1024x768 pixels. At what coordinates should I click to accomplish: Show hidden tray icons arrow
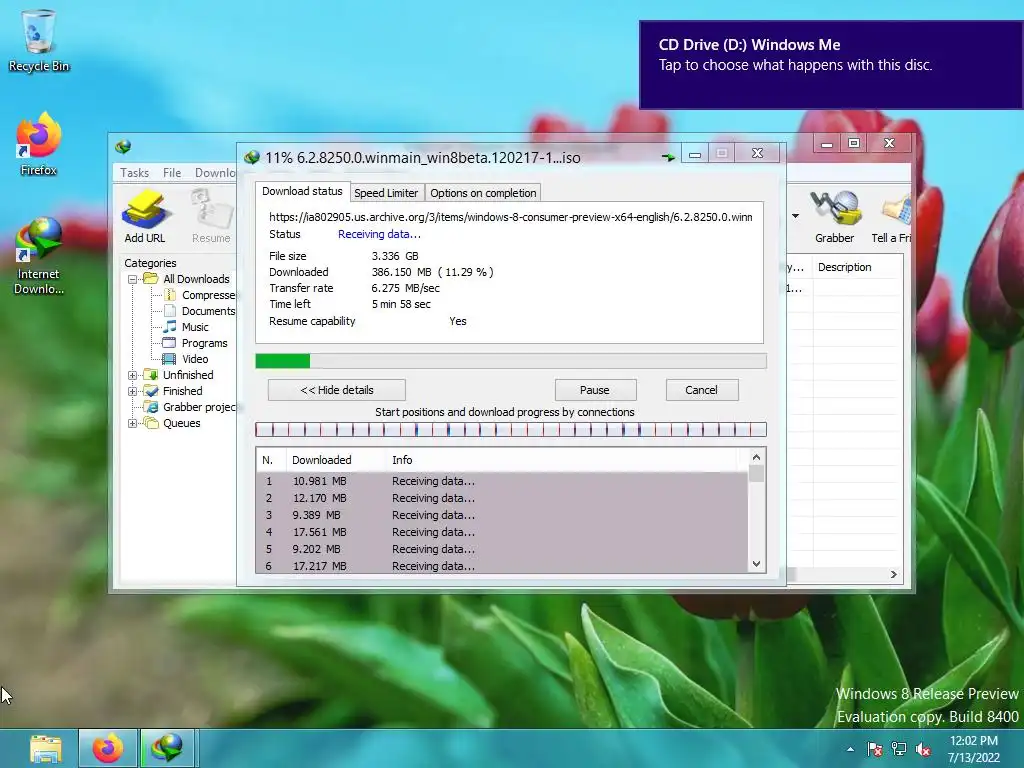(850, 749)
